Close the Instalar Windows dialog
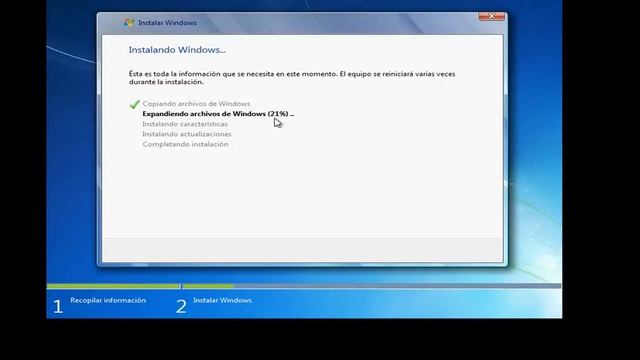Screen dimensions: 640x360 pyautogui.click(x=491, y=16)
